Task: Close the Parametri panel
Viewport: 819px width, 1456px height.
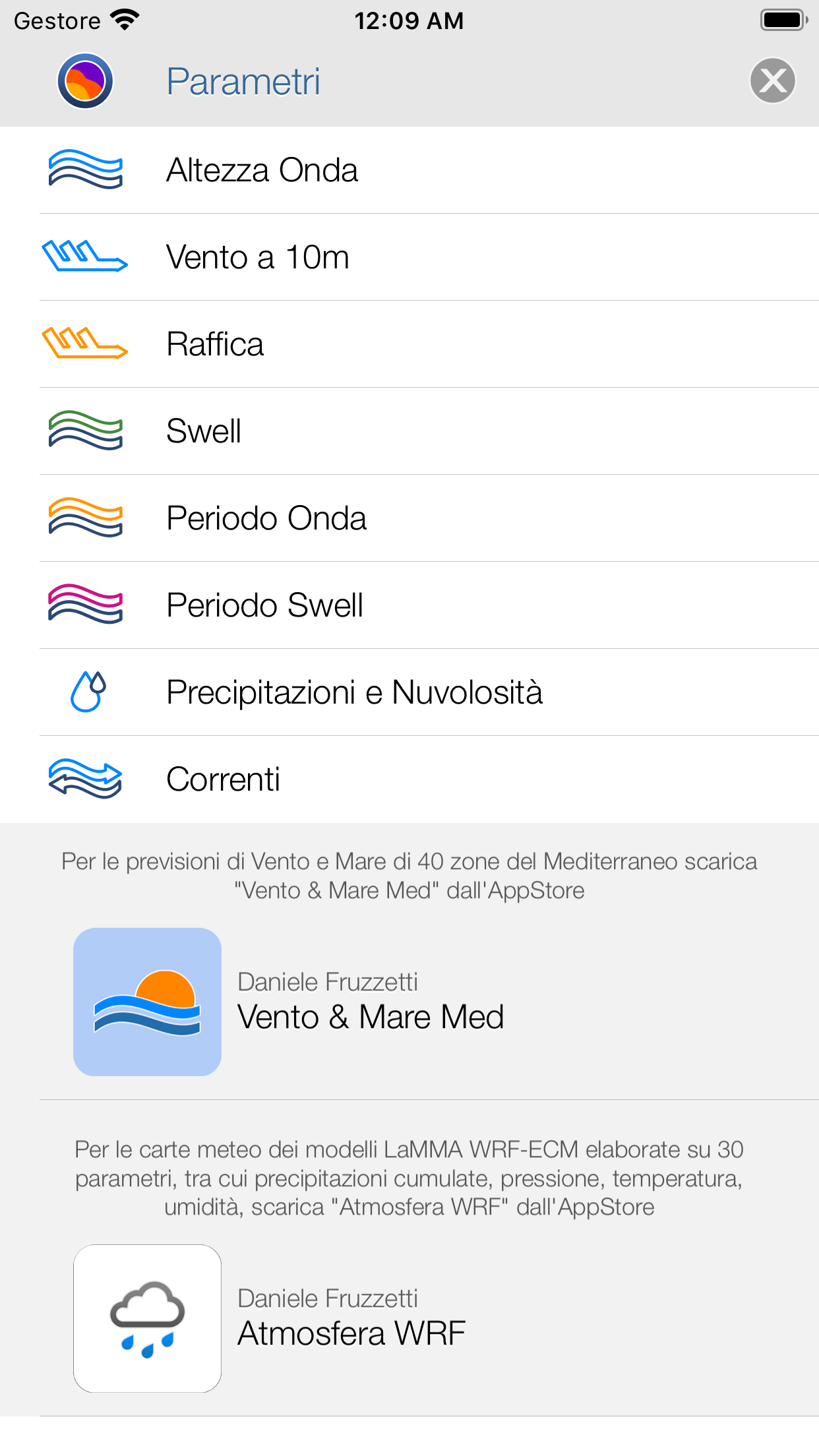Action: pos(772,81)
